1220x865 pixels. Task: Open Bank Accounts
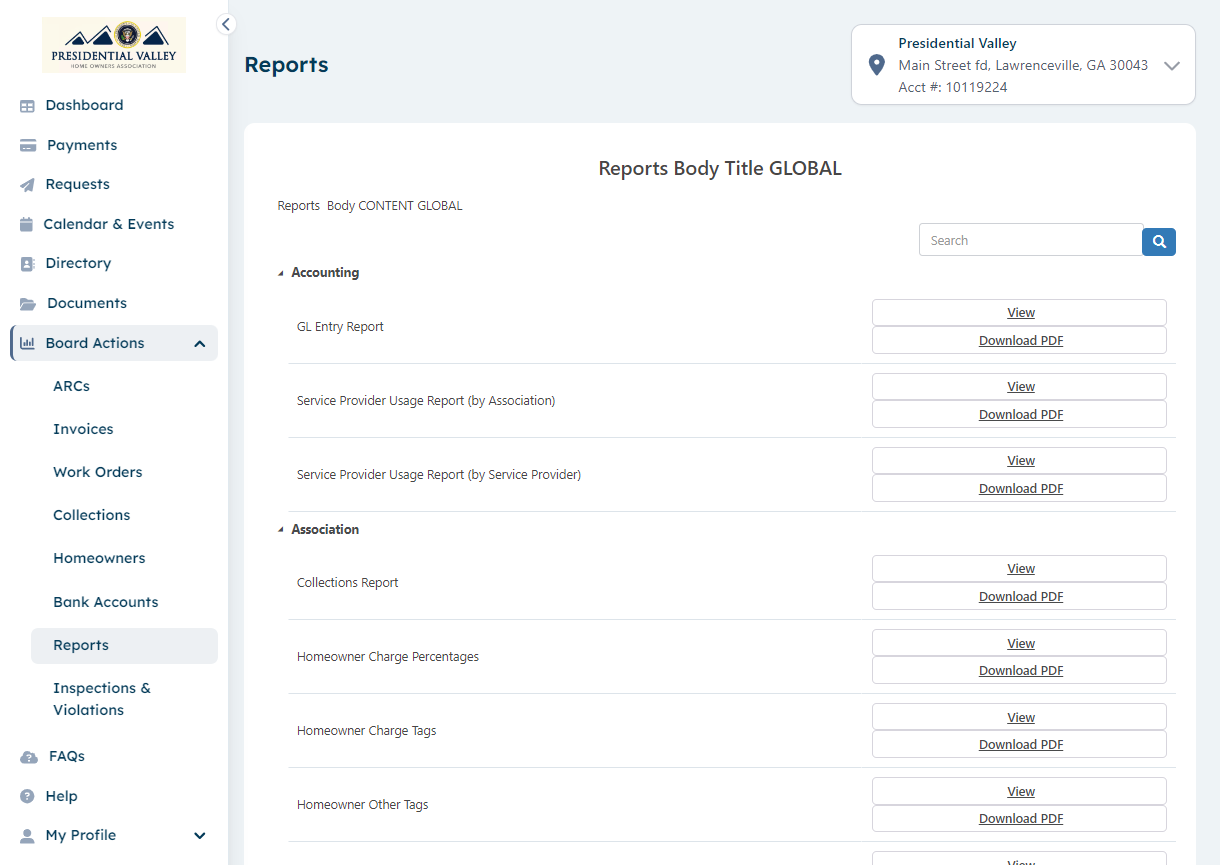(x=105, y=602)
